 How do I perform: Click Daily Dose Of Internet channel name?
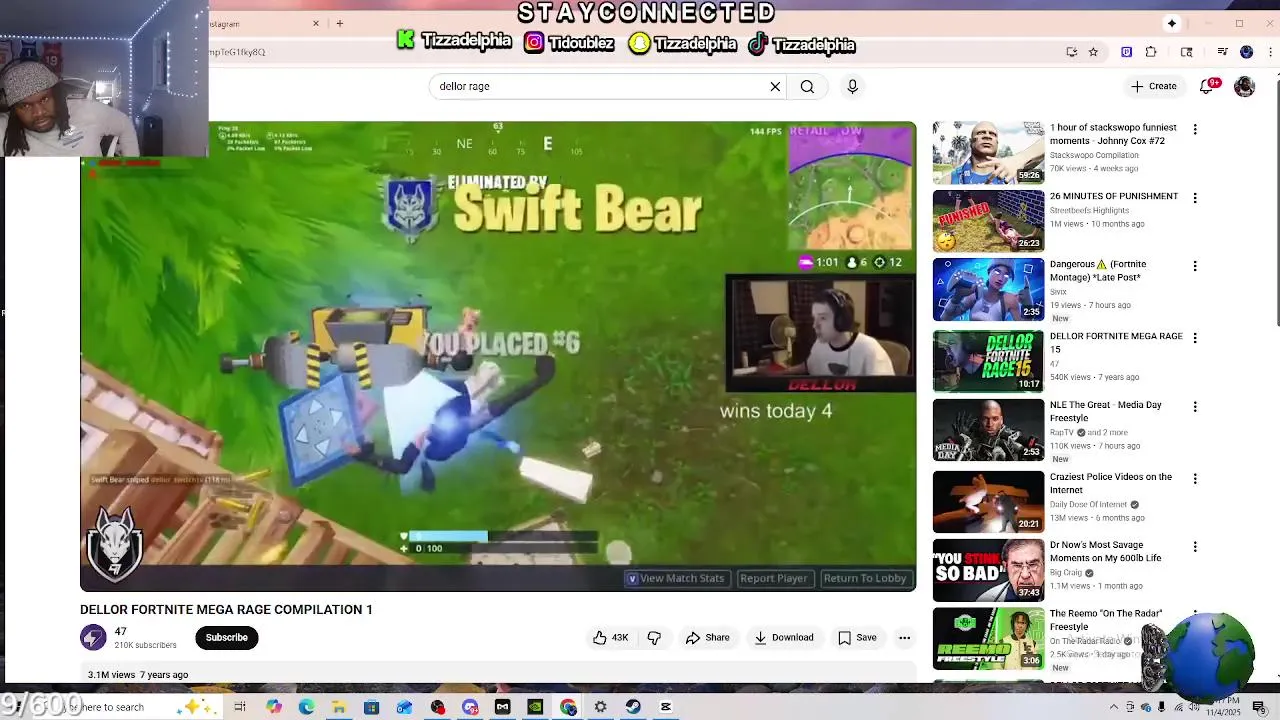(x=1089, y=505)
